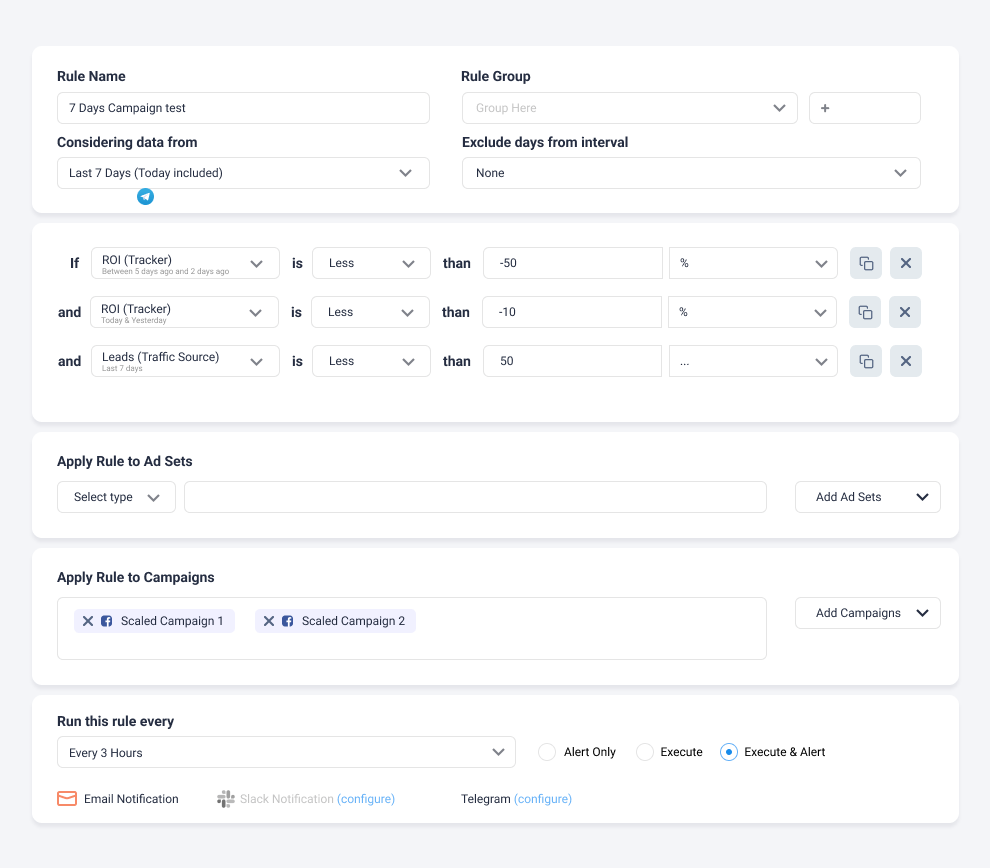Remove Scaled Campaign 1 tag
Viewport: 990px width, 868px height.
[x=88, y=621]
